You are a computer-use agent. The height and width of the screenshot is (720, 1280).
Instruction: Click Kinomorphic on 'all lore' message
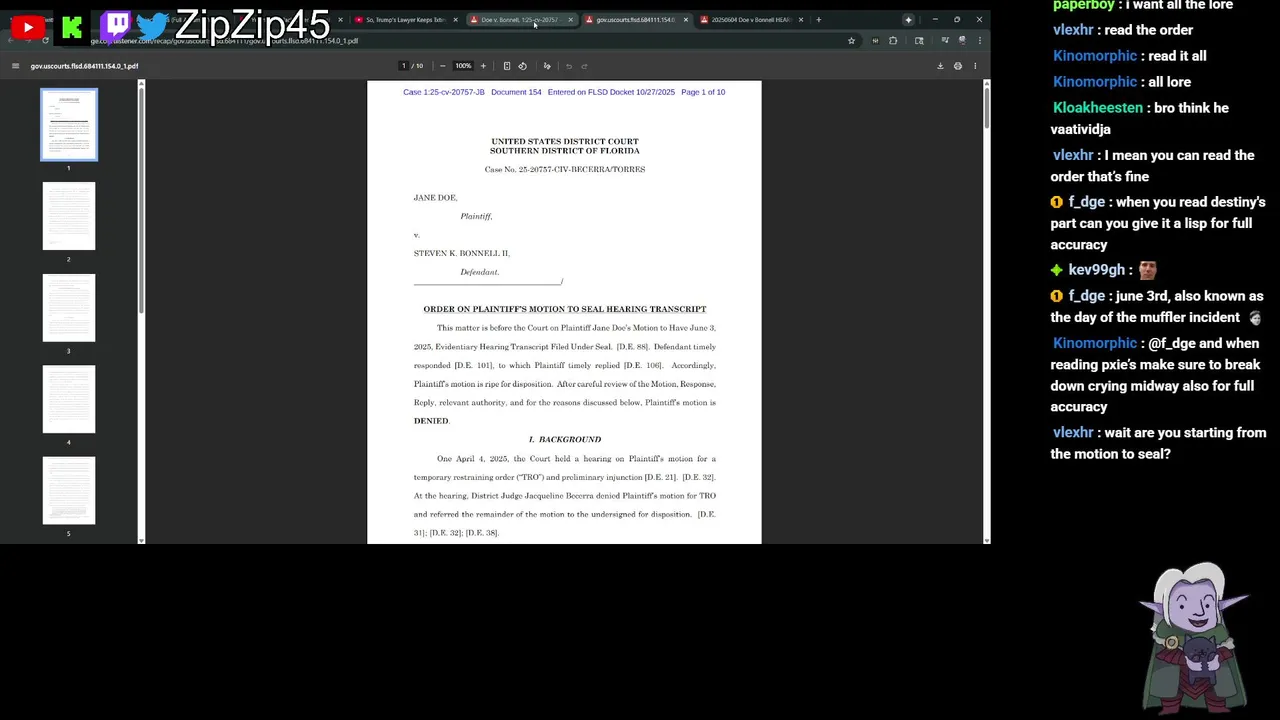tap(1094, 82)
